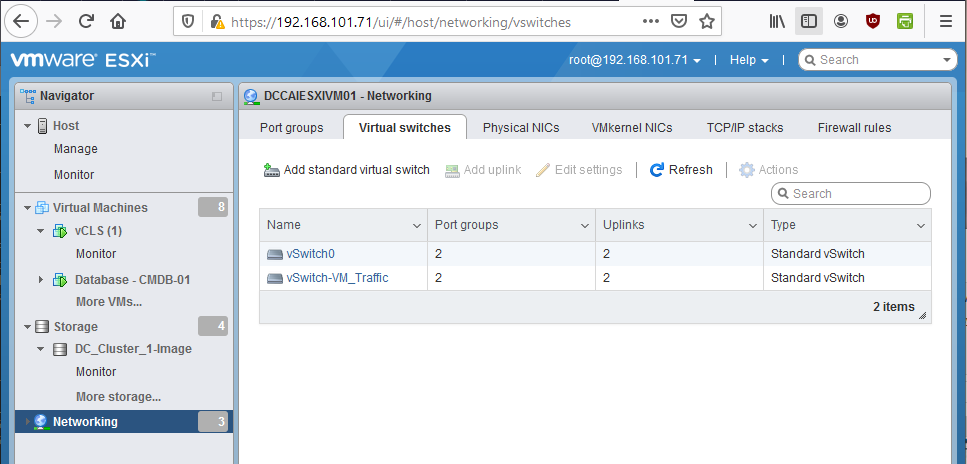Click the vSwitch-VM_Traffic row switch icon

click(x=275, y=278)
